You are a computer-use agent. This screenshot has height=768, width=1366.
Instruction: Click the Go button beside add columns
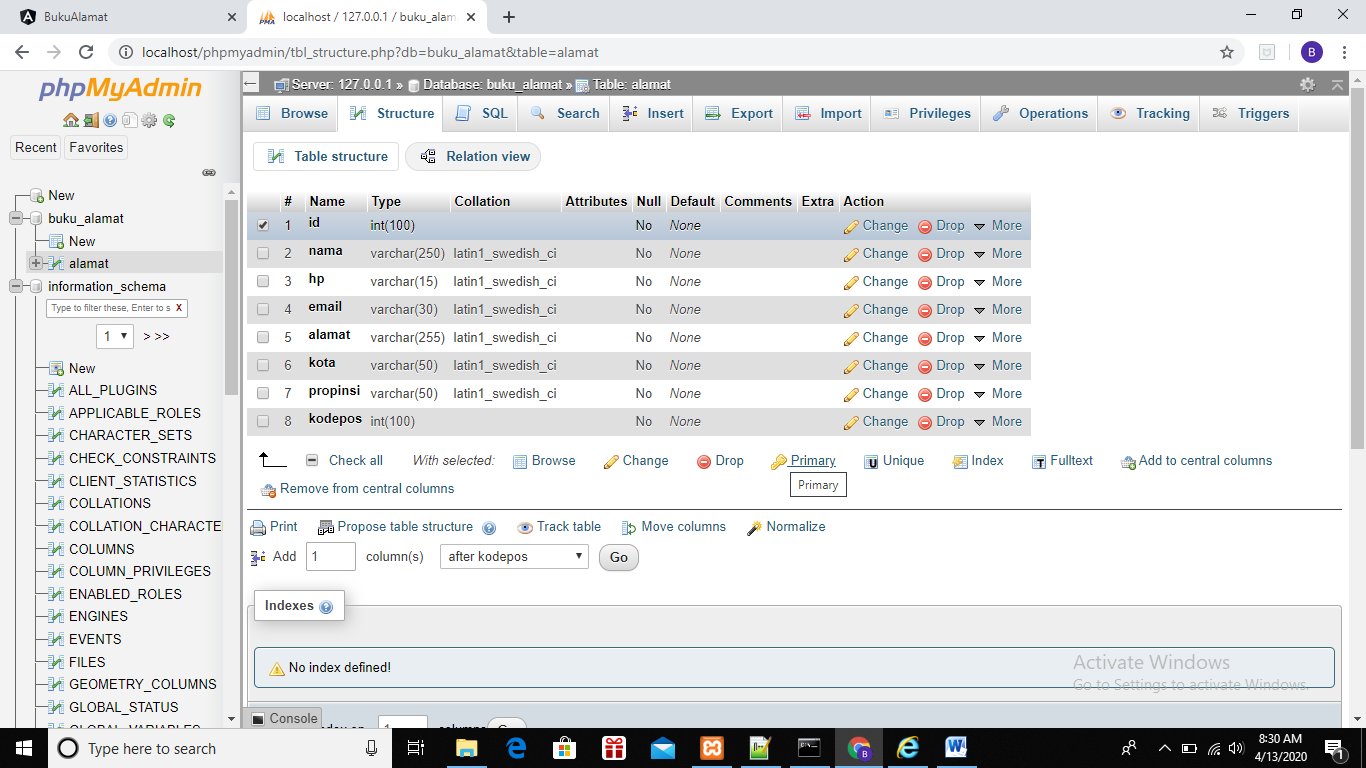619,558
